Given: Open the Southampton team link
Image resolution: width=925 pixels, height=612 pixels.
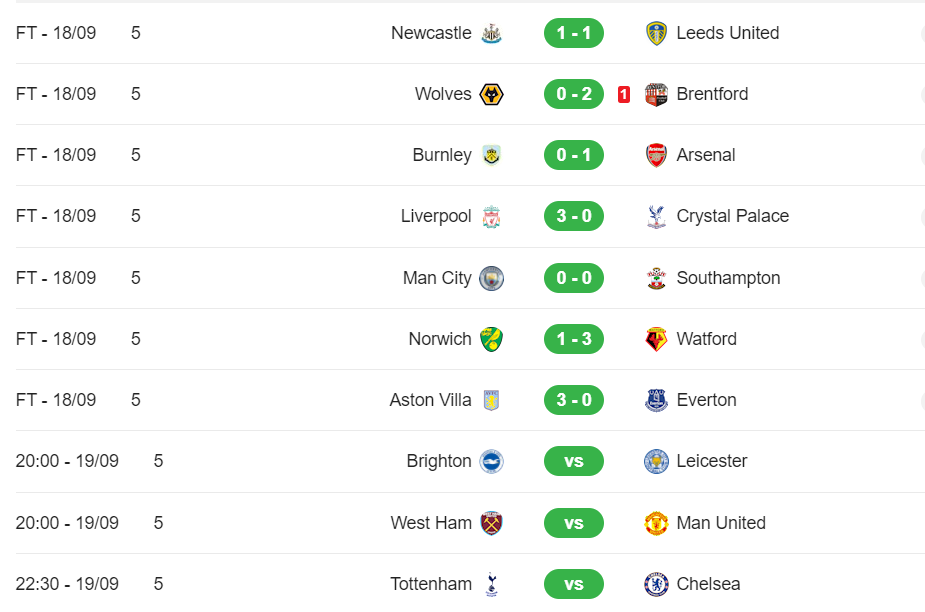Looking at the screenshot, I should (x=728, y=278).
